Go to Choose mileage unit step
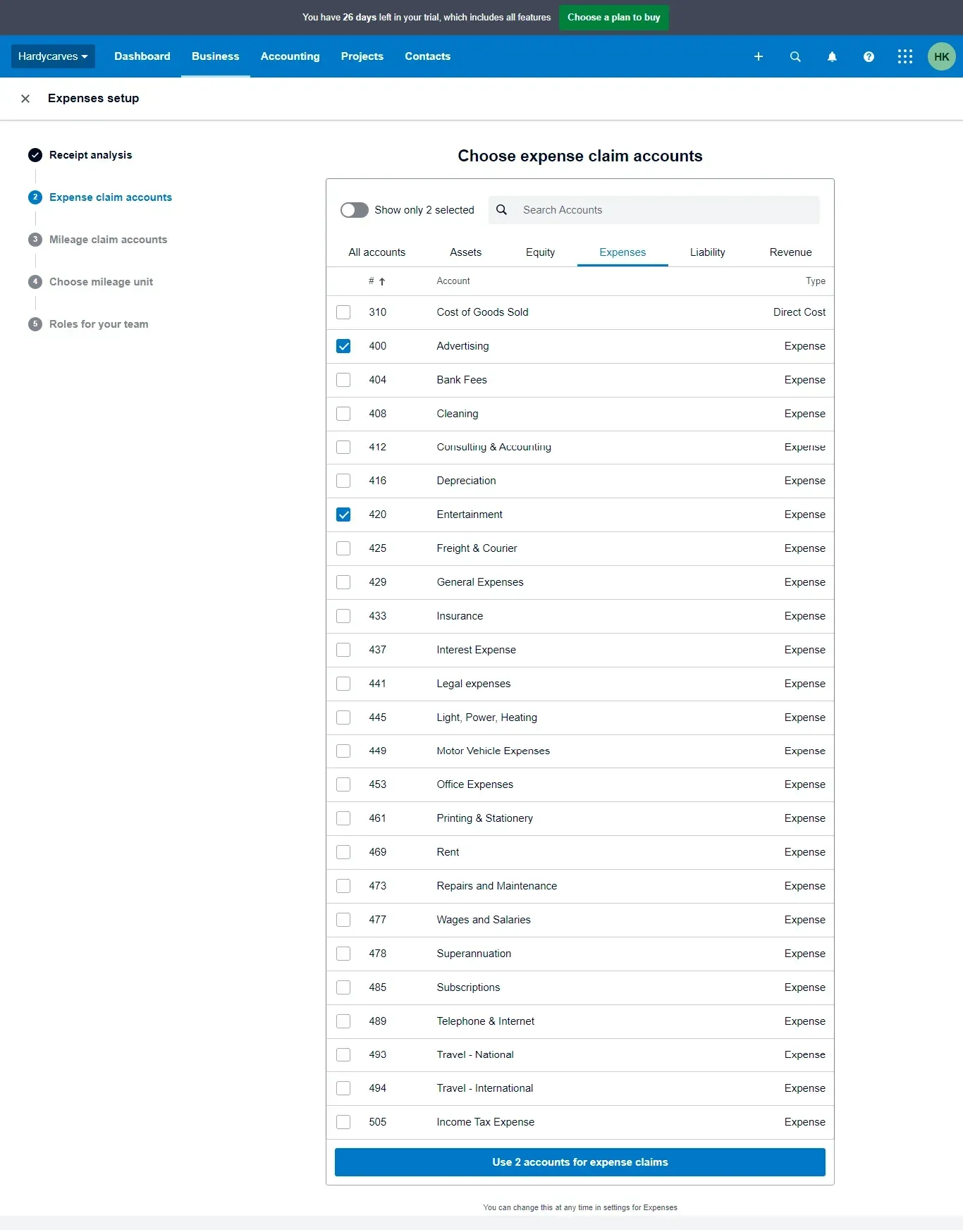Viewport: 963px width, 1232px height. pos(101,282)
